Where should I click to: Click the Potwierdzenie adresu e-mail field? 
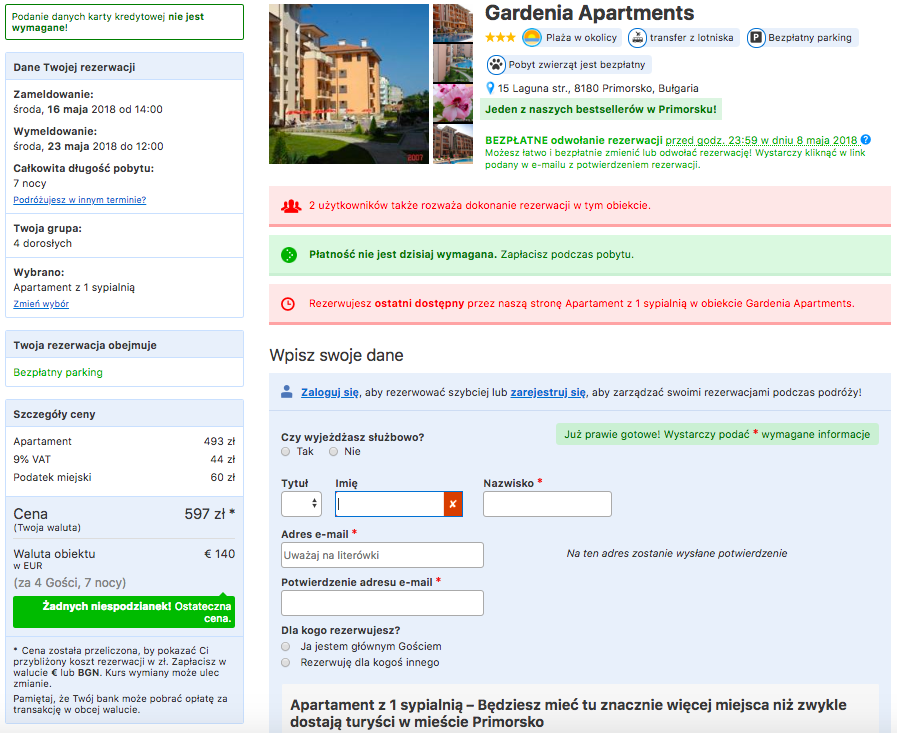[x=382, y=603]
